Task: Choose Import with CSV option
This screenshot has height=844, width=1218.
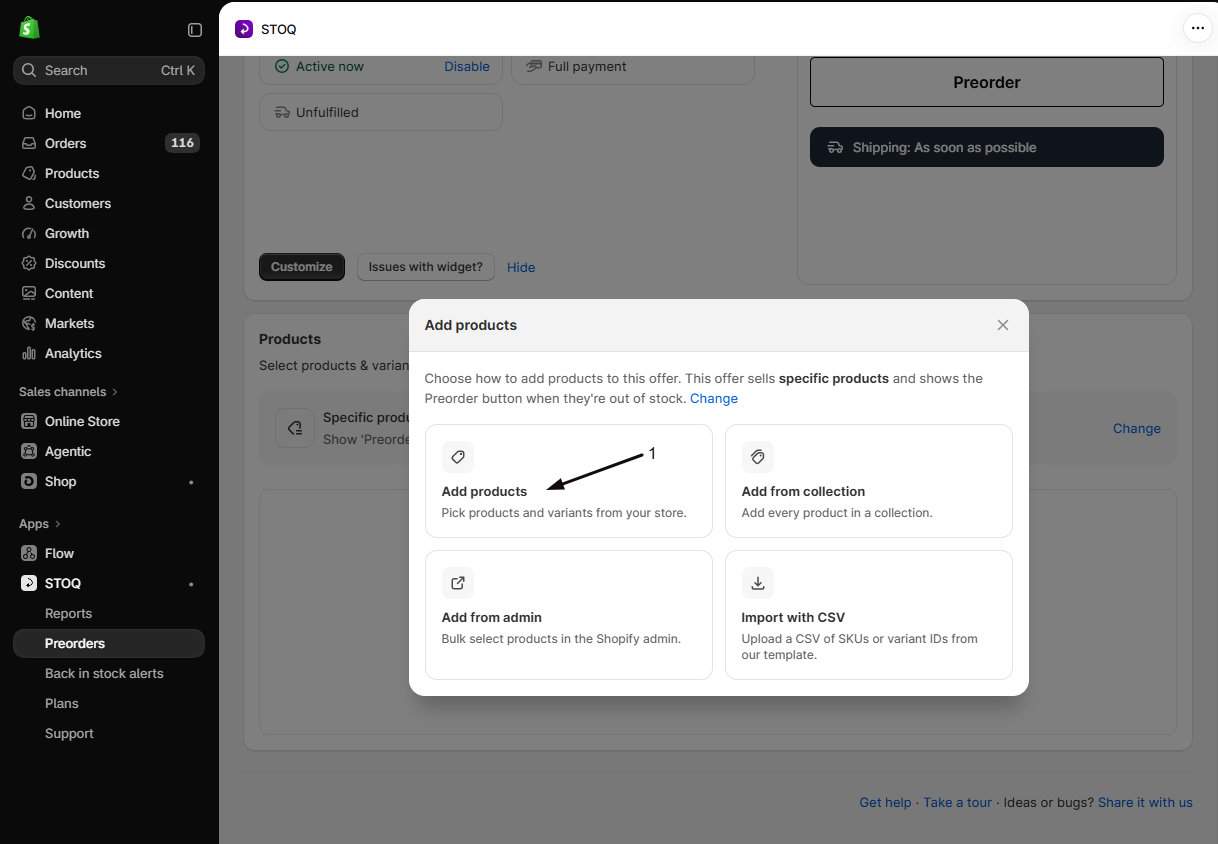Action: coord(869,615)
